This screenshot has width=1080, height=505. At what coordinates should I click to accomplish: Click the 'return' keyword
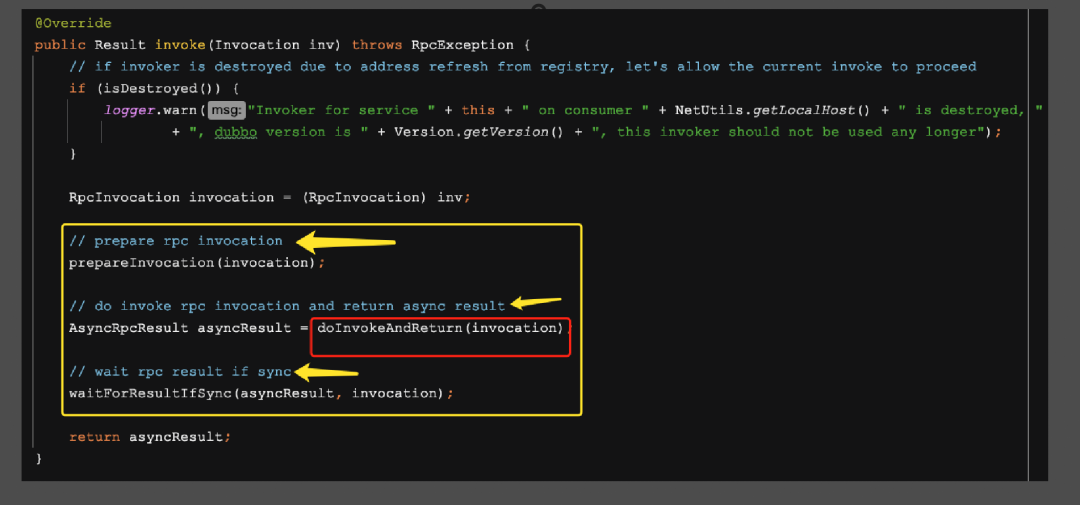[94, 437]
